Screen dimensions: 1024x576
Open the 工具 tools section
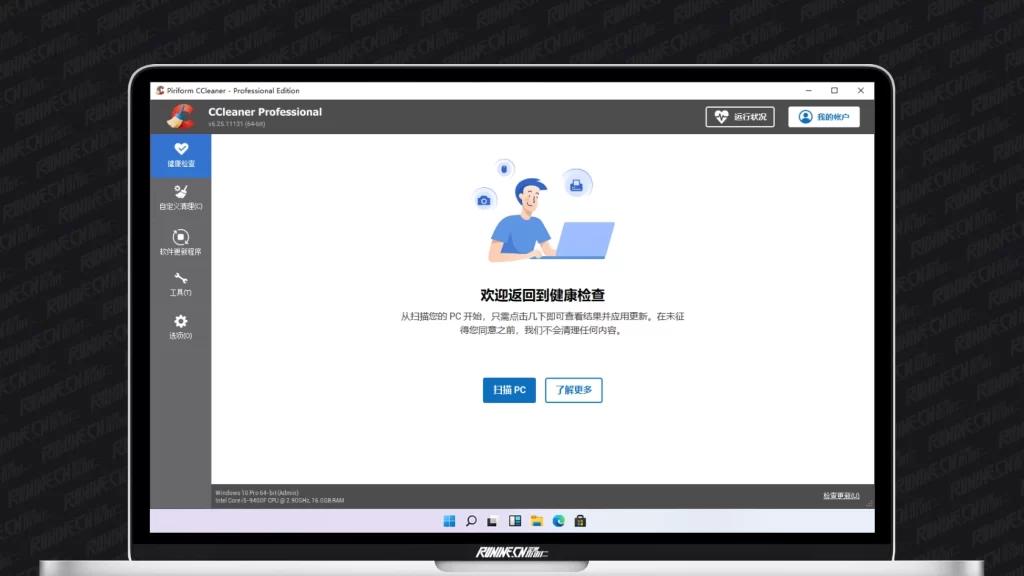181,284
